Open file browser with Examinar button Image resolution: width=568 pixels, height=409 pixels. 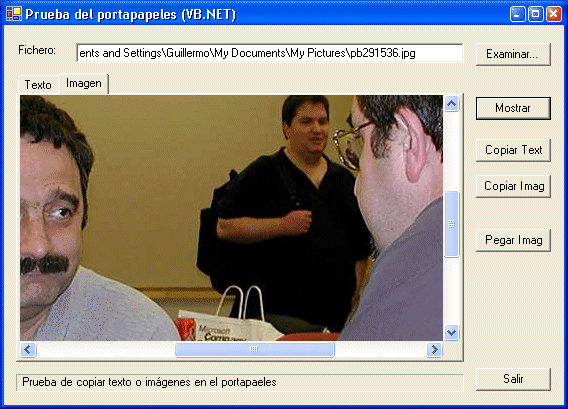[513, 54]
